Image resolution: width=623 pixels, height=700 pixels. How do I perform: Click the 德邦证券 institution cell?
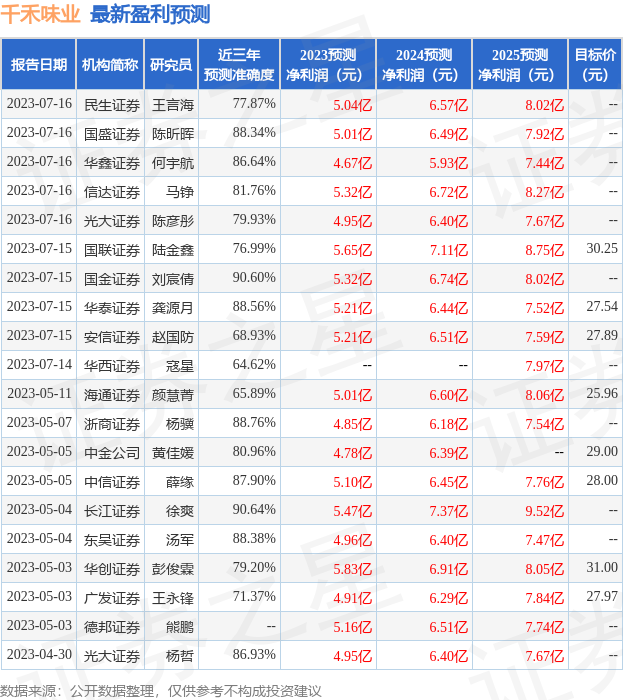(x=112, y=628)
